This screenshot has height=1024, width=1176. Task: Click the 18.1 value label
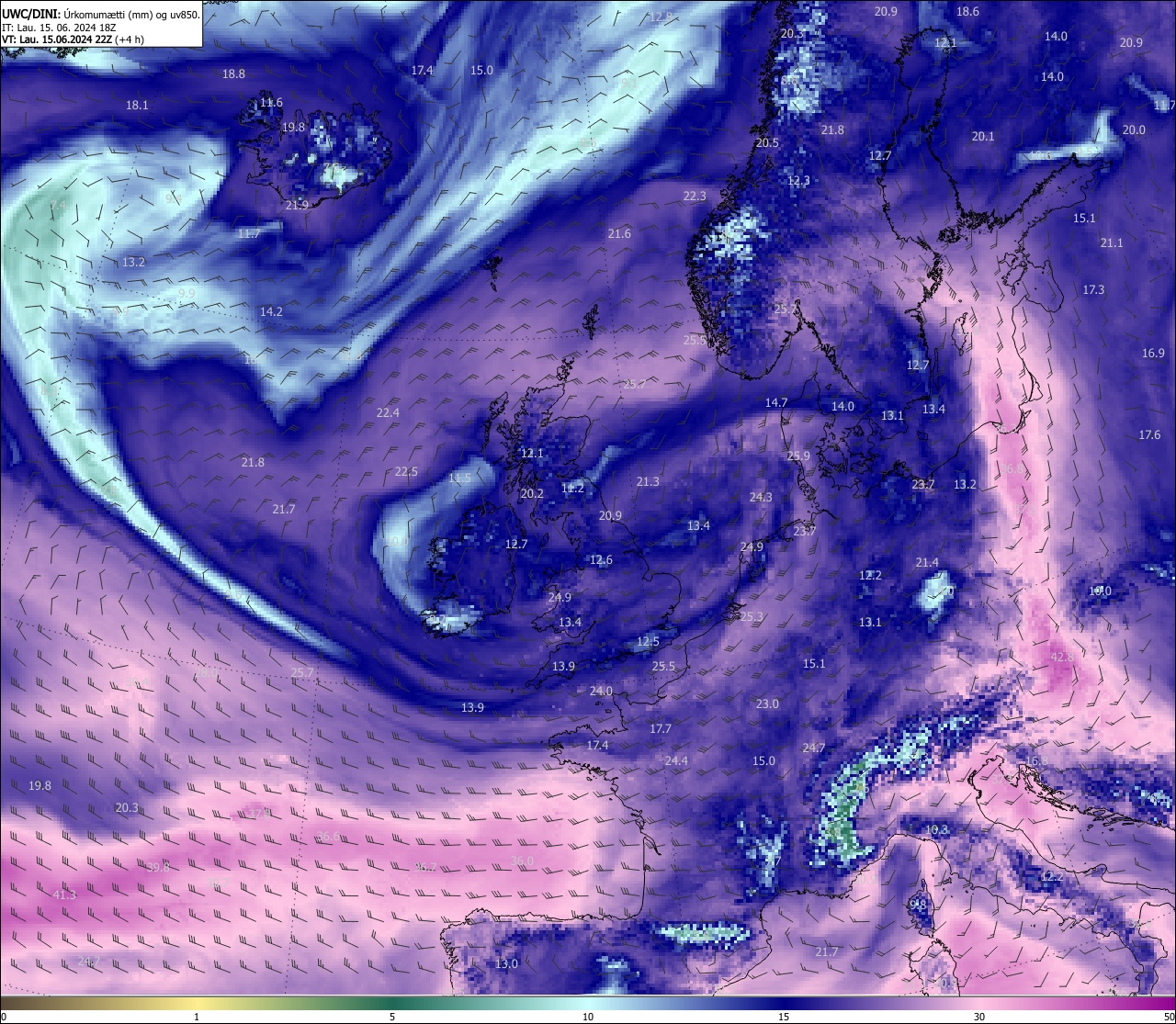coord(137,105)
